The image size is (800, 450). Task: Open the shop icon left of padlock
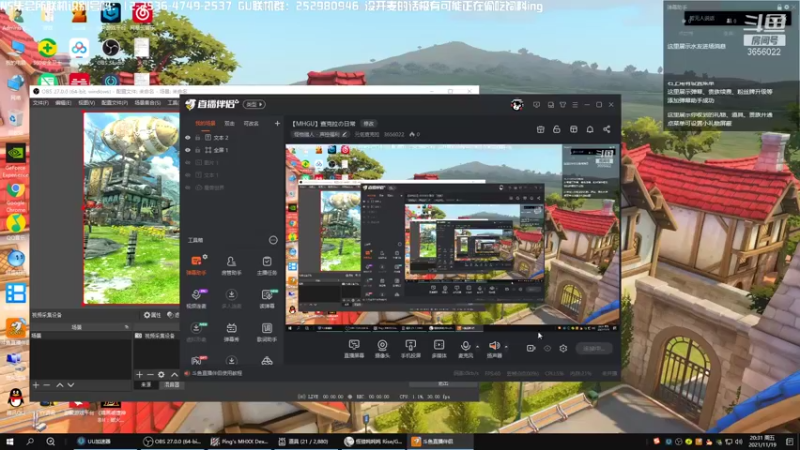coord(540,130)
